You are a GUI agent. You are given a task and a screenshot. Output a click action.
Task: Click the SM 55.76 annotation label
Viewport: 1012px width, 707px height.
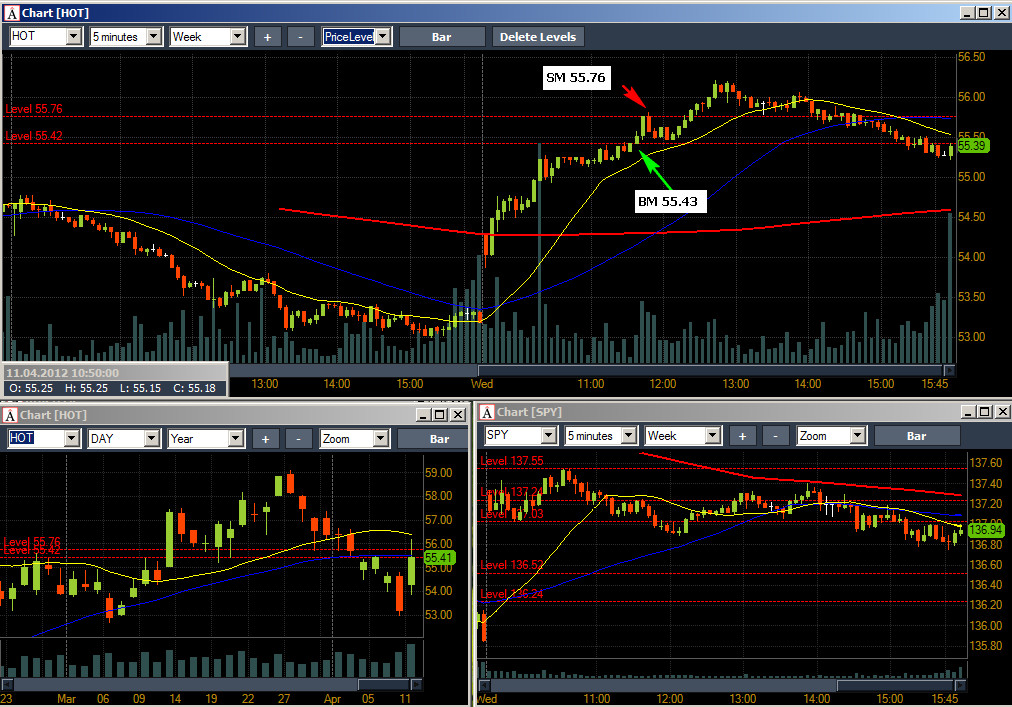click(x=576, y=77)
